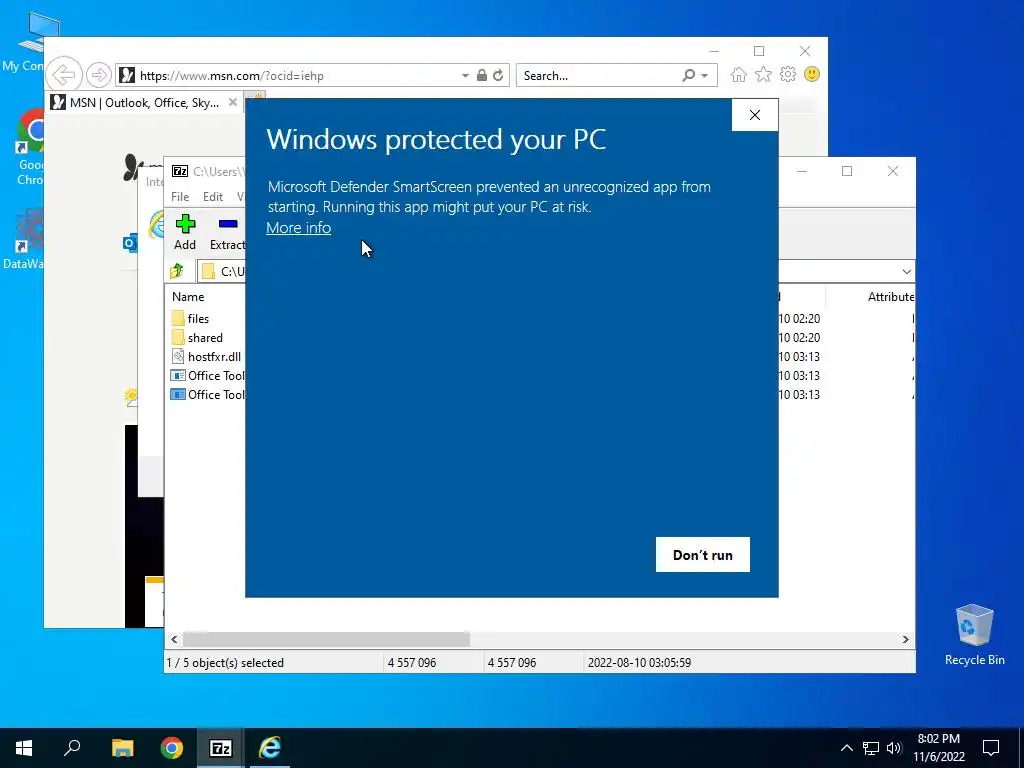Close the SmartScreen dialog

point(755,115)
